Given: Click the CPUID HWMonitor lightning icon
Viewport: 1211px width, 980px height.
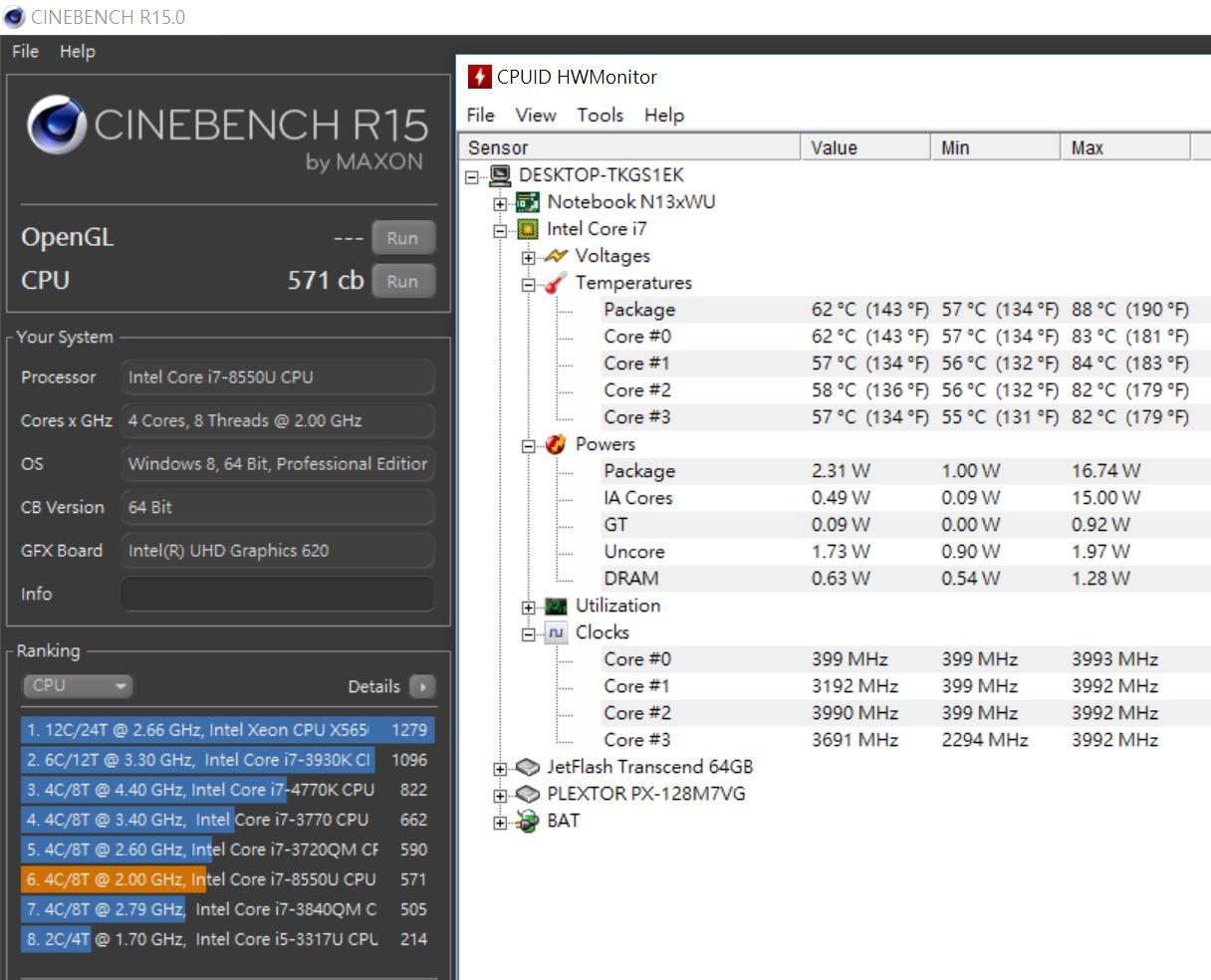Looking at the screenshot, I should coord(480,77).
